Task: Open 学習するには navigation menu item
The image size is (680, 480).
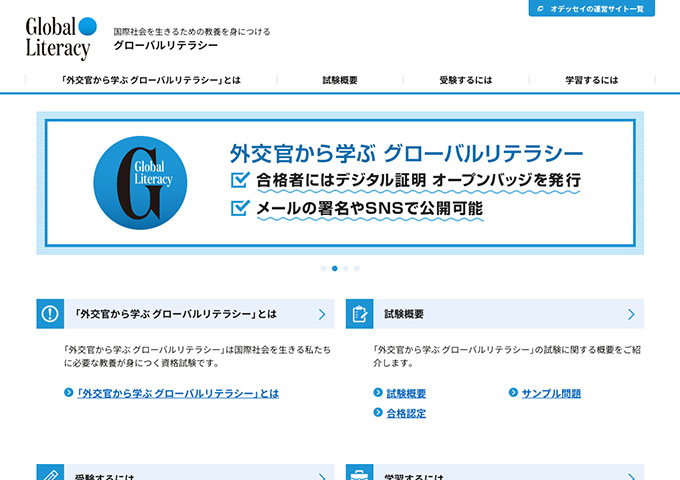Action: pyautogui.click(x=592, y=80)
